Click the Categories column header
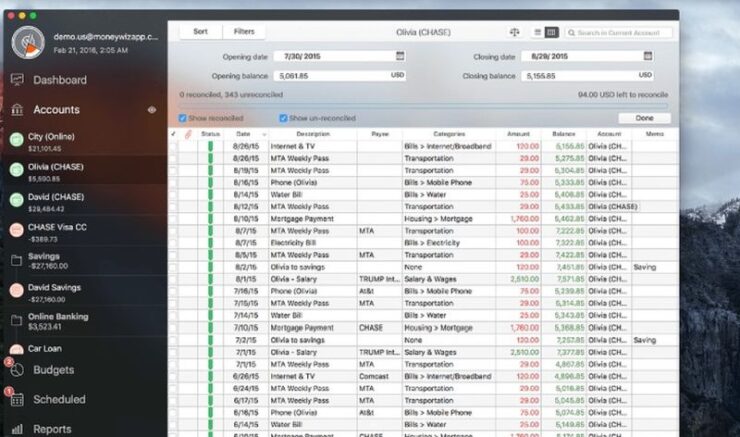The height and width of the screenshot is (437, 740). click(449, 134)
